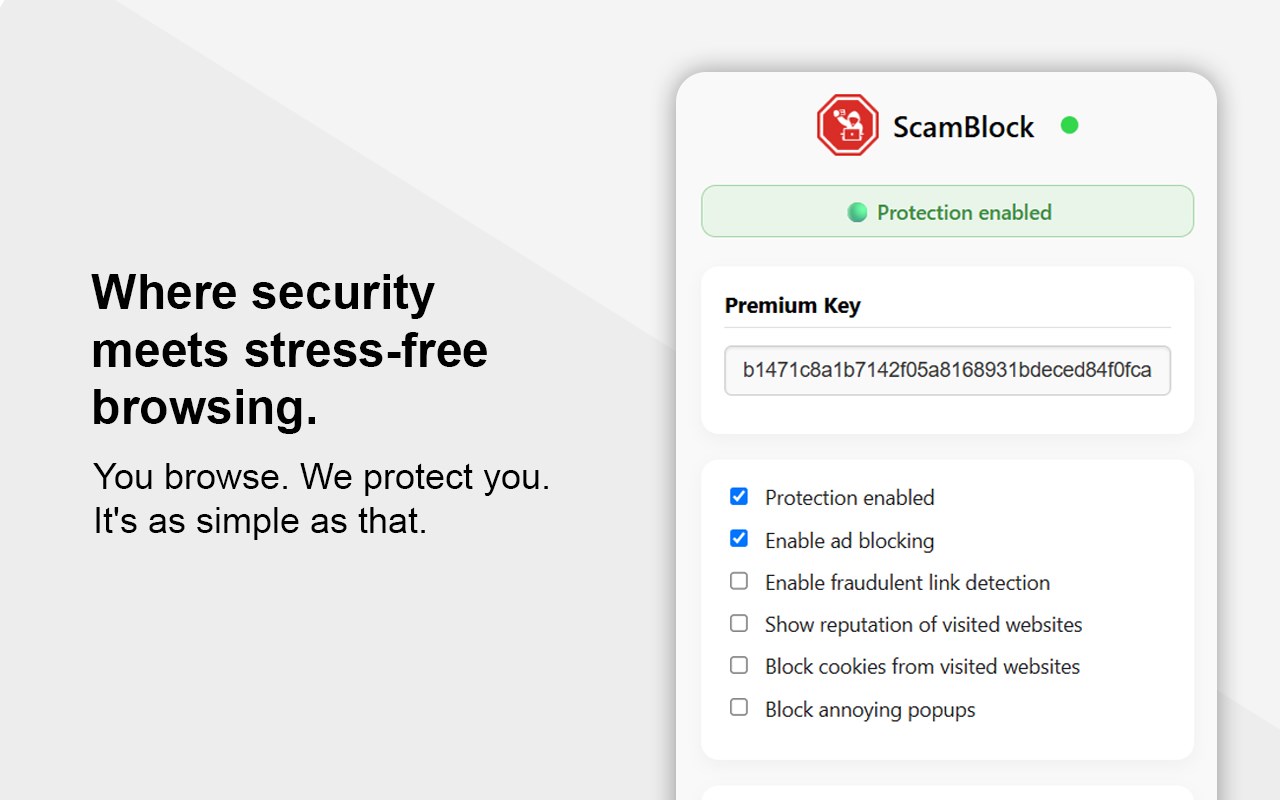Click the Premium Key heading

click(792, 306)
